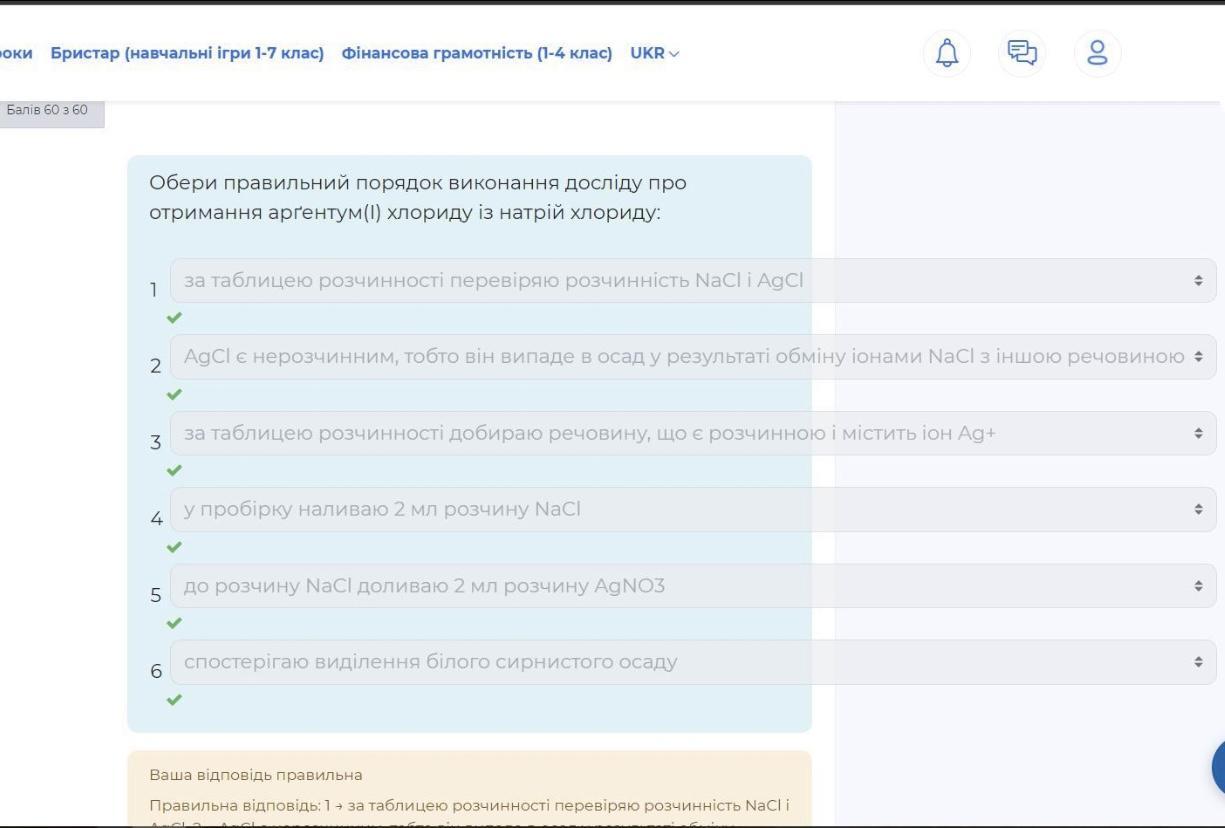
Task: Expand step 4 dropdown about наливаю розчину NaCl
Action: [692, 510]
